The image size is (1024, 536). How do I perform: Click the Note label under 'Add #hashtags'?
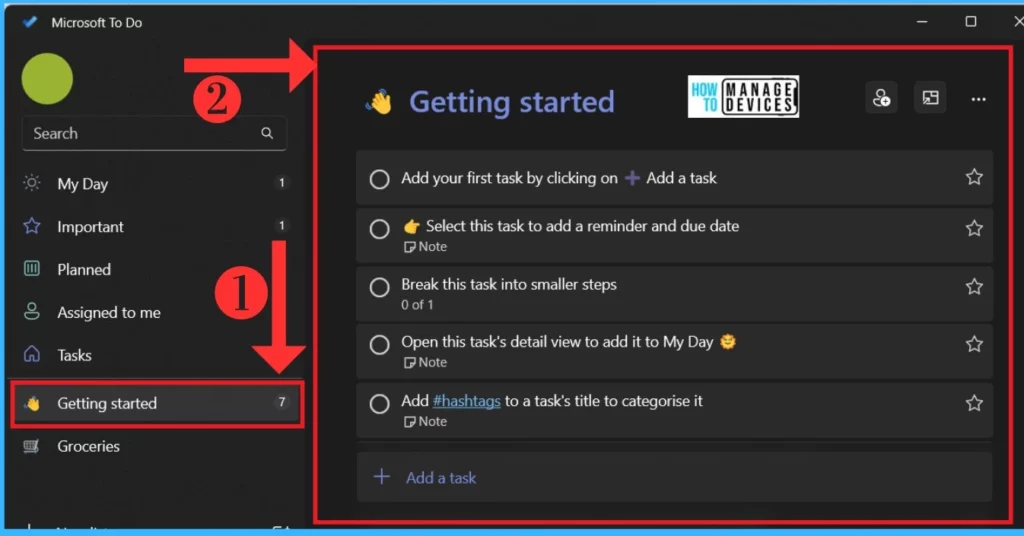[x=425, y=421]
